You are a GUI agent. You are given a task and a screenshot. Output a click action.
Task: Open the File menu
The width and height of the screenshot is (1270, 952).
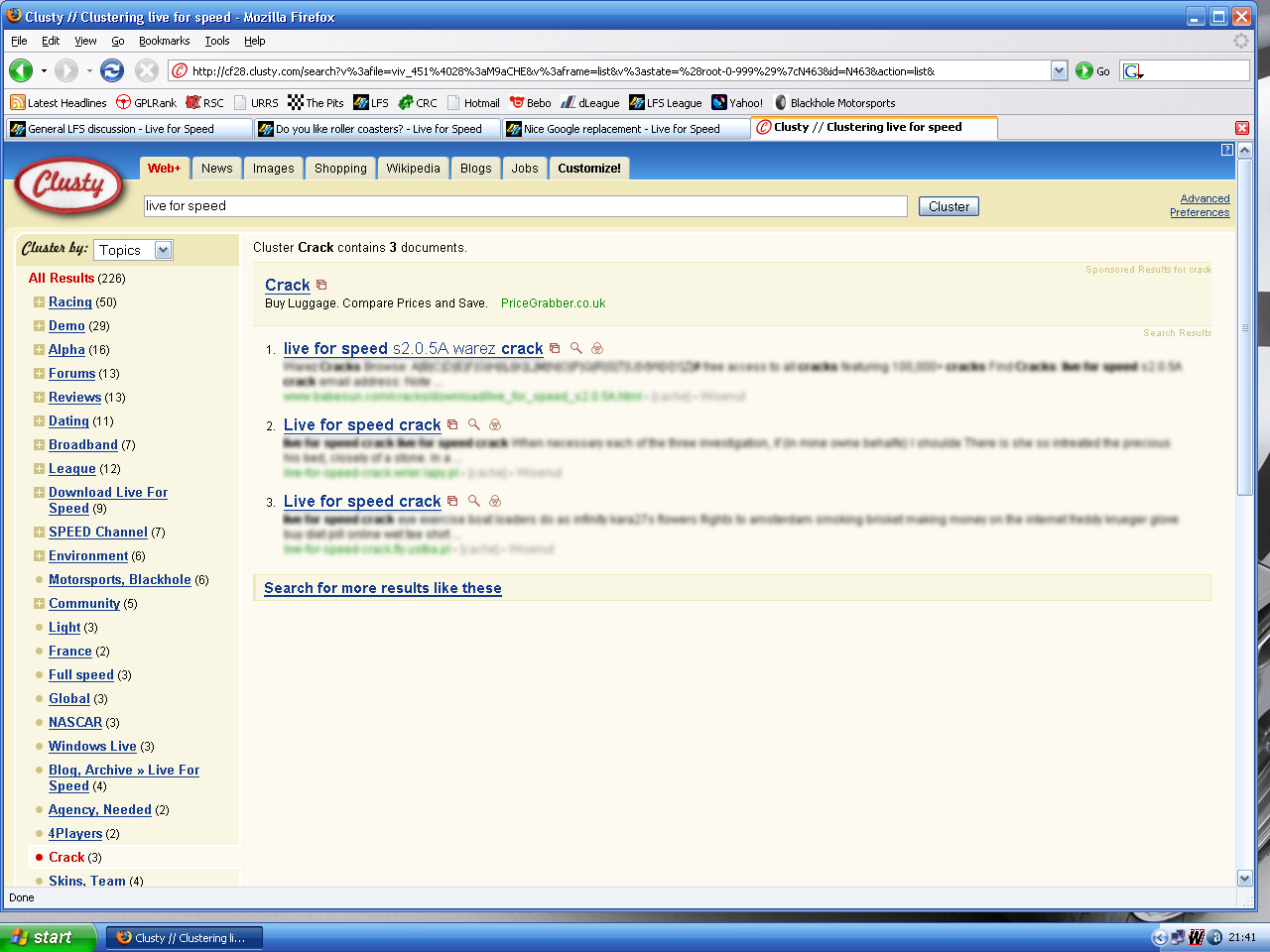19,41
